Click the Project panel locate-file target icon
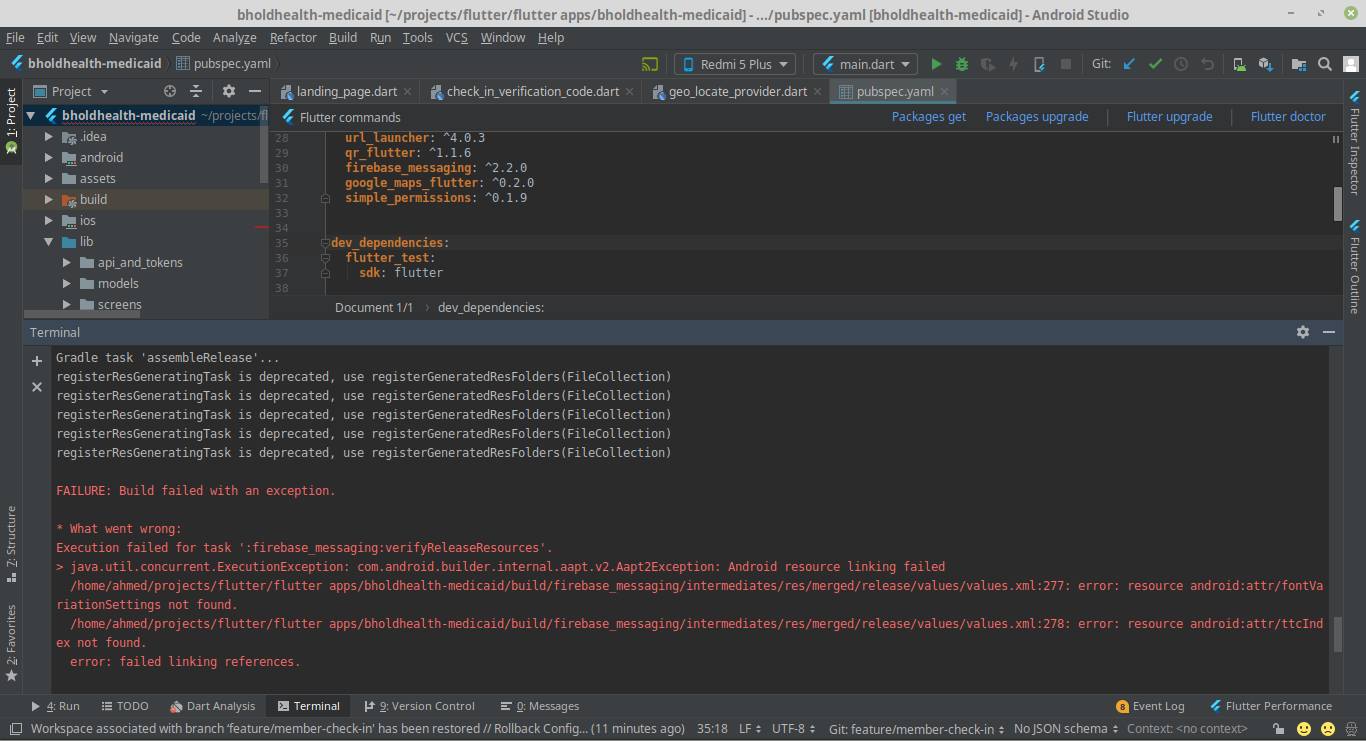This screenshot has height=741, width=1366. pos(170,91)
